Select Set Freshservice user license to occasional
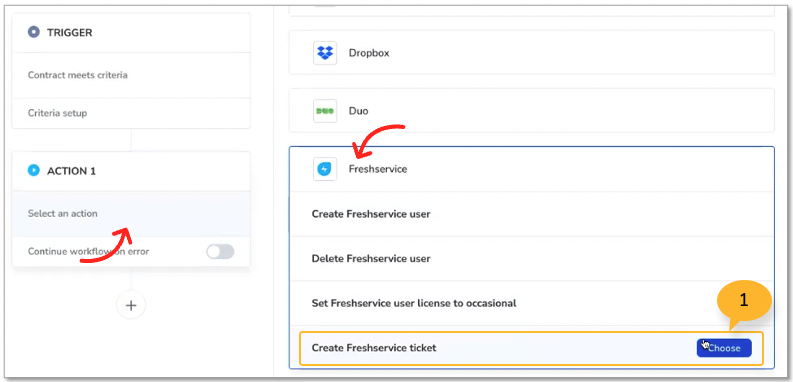The image size is (793, 382). click(532, 303)
